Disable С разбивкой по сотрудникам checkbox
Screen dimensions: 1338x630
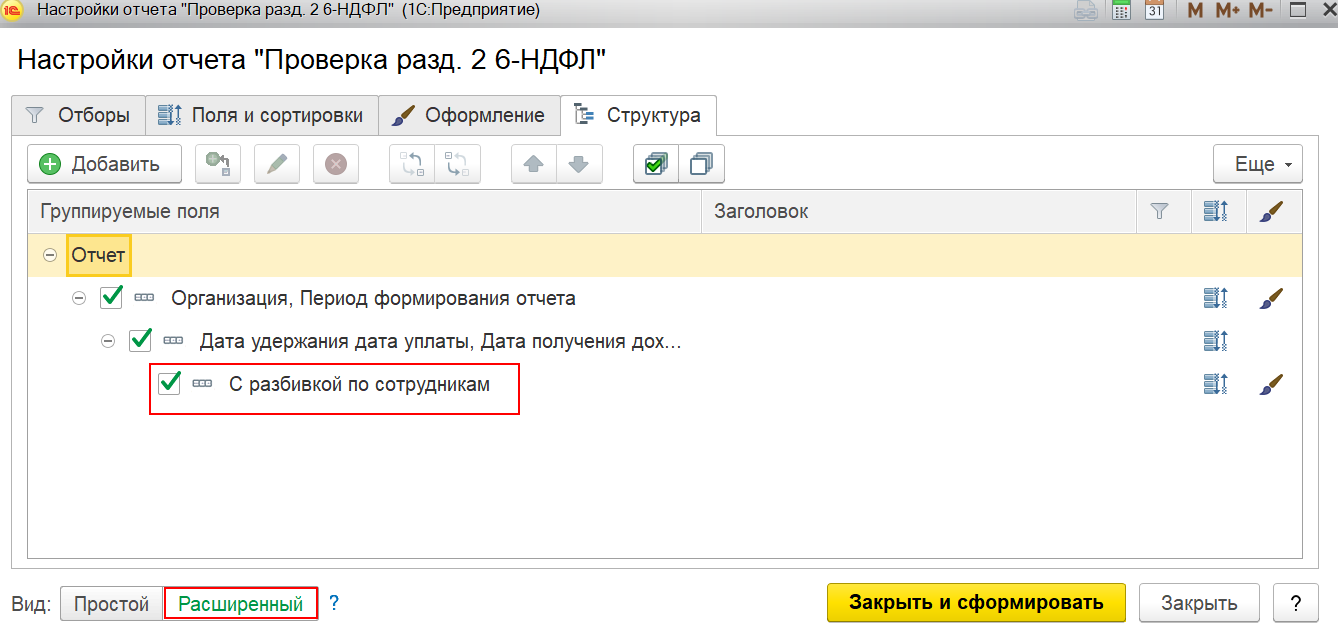pos(169,383)
